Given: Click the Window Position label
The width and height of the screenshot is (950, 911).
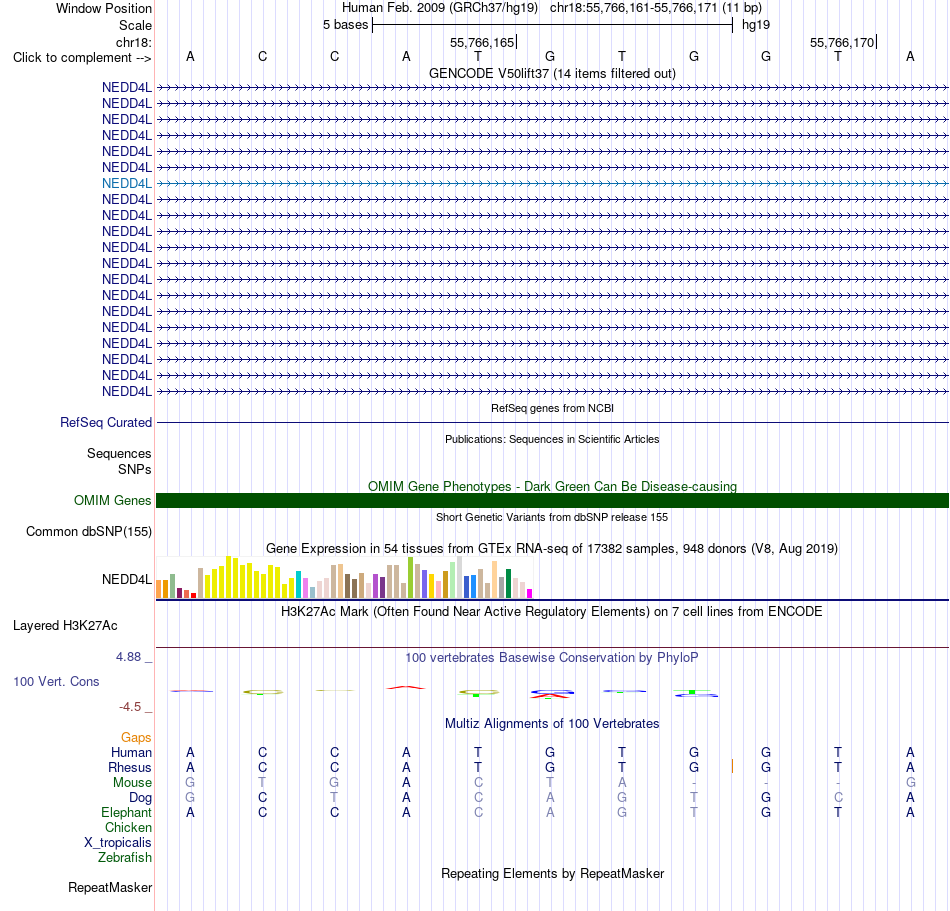Looking at the screenshot, I should pos(104,8).
